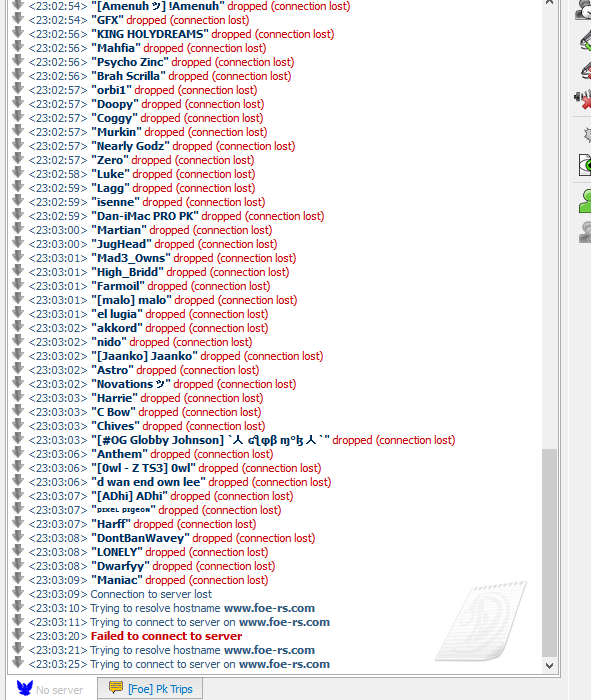Click the username "PIXEL PIGEON"
The height and width of the screenshot is (700, 591).
(x=124, y=510)
